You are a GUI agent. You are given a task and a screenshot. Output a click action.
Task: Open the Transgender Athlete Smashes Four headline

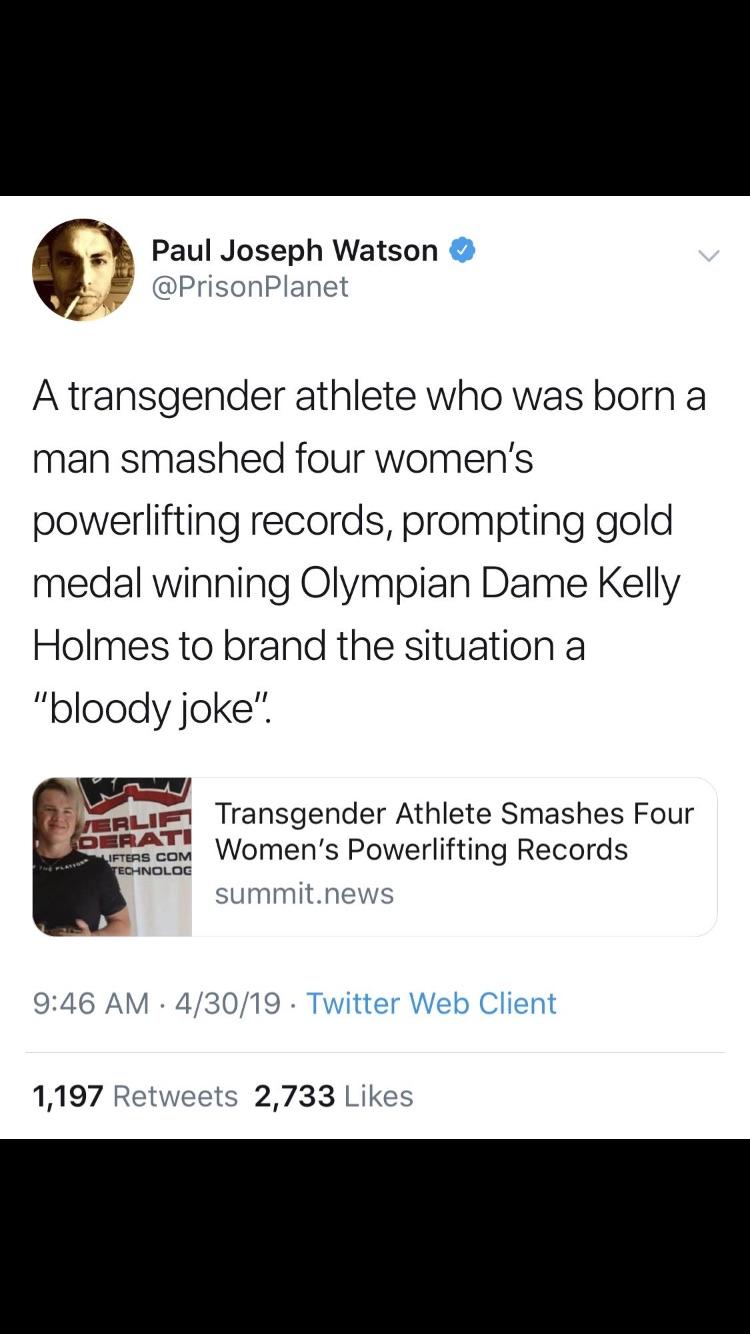(454, 814)
